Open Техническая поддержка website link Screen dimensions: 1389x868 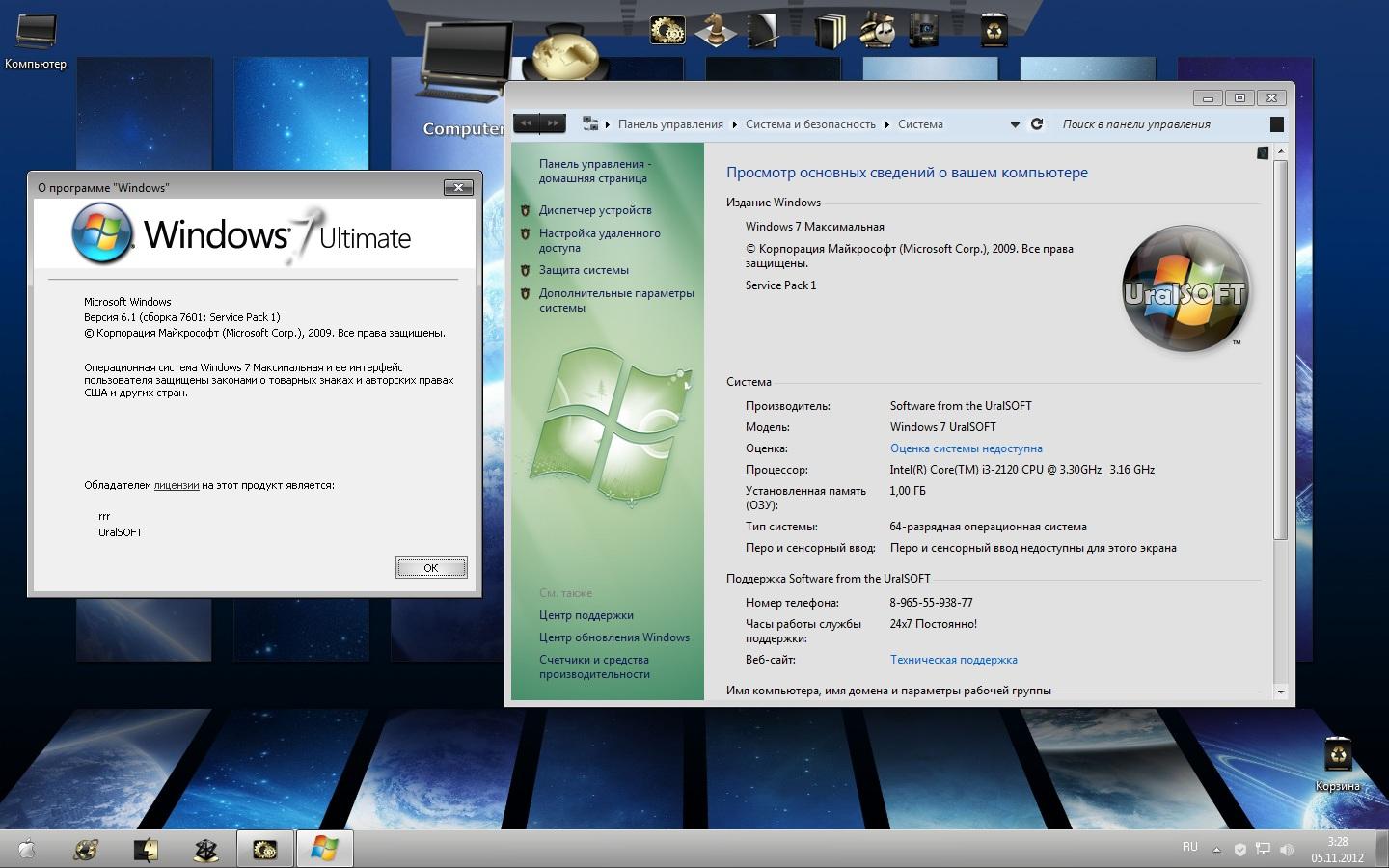[x=953, y=660]
